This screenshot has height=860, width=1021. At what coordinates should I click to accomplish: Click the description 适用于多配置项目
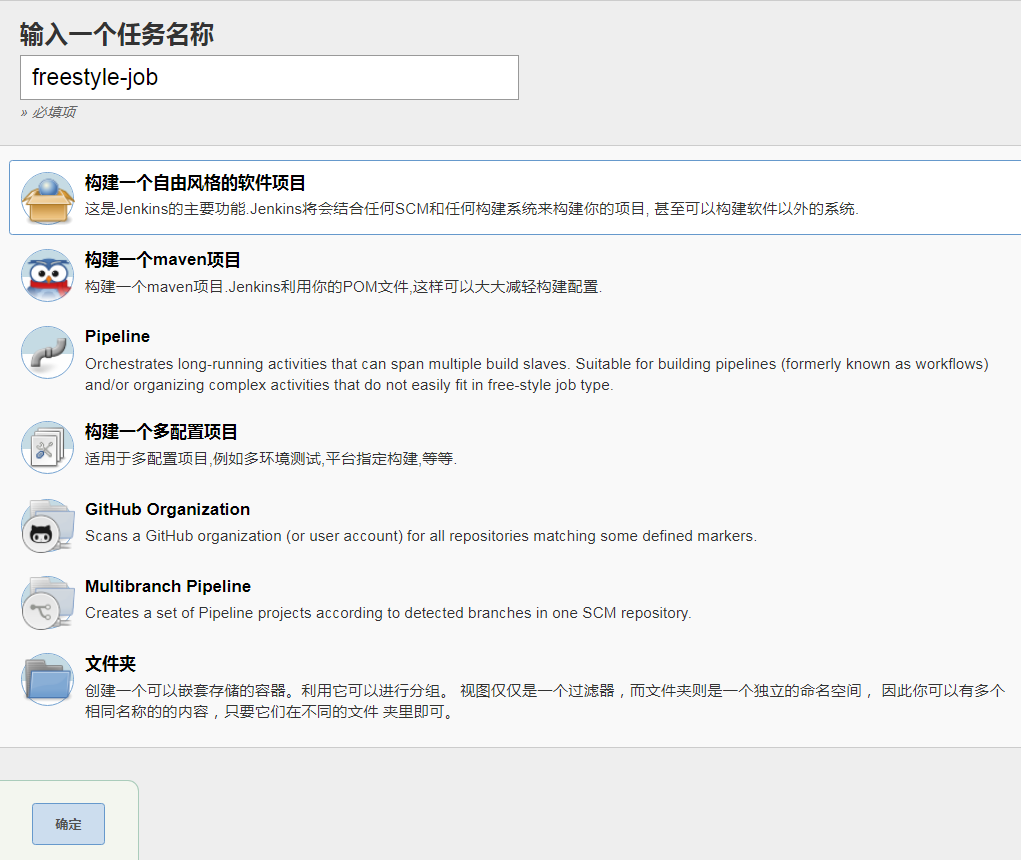pyautogui.click(x=271, y=459)
